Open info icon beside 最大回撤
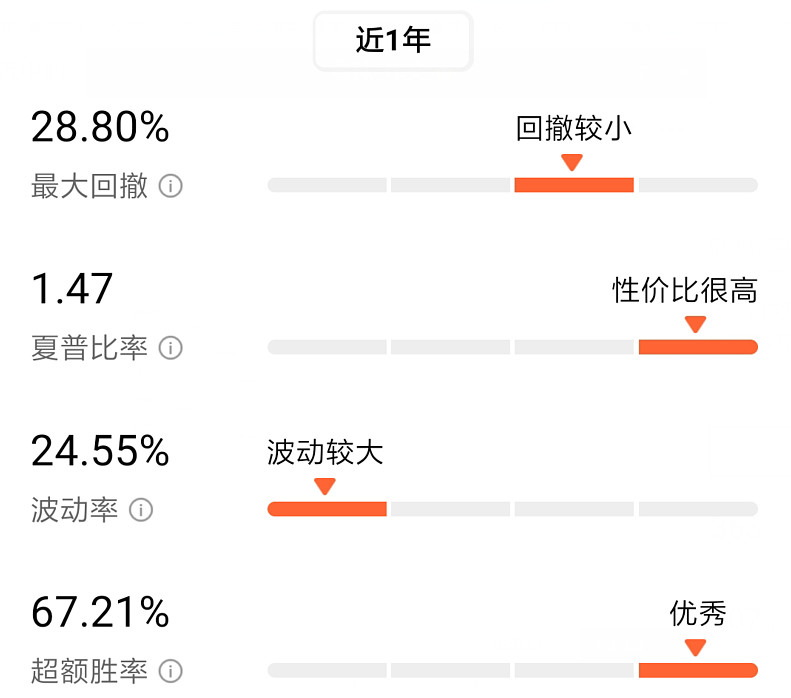This screenshot has width=791, height=698. pos(171,186)
